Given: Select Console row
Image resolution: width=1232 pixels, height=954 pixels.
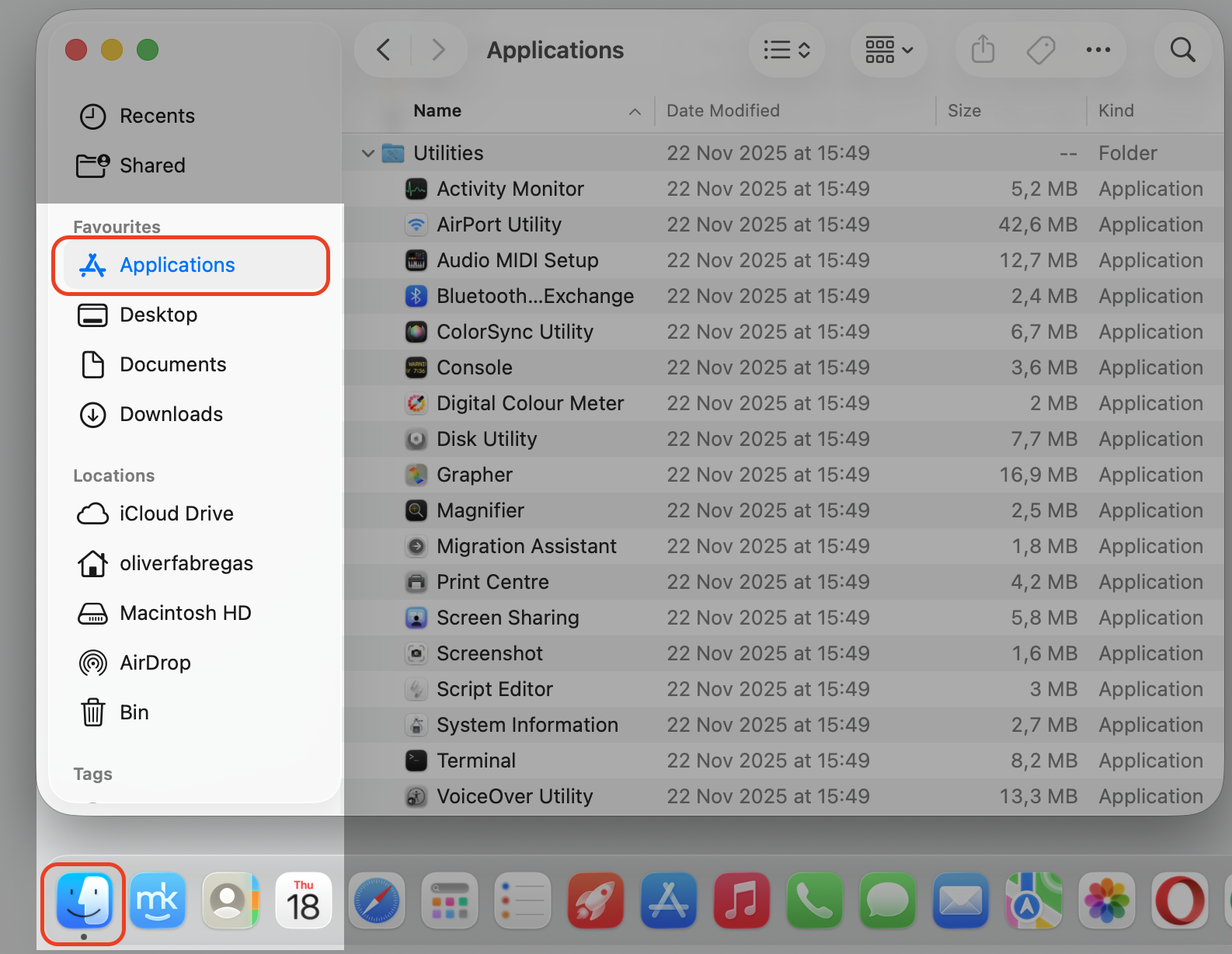Looking at the screenshot, I should click(783, 367).
